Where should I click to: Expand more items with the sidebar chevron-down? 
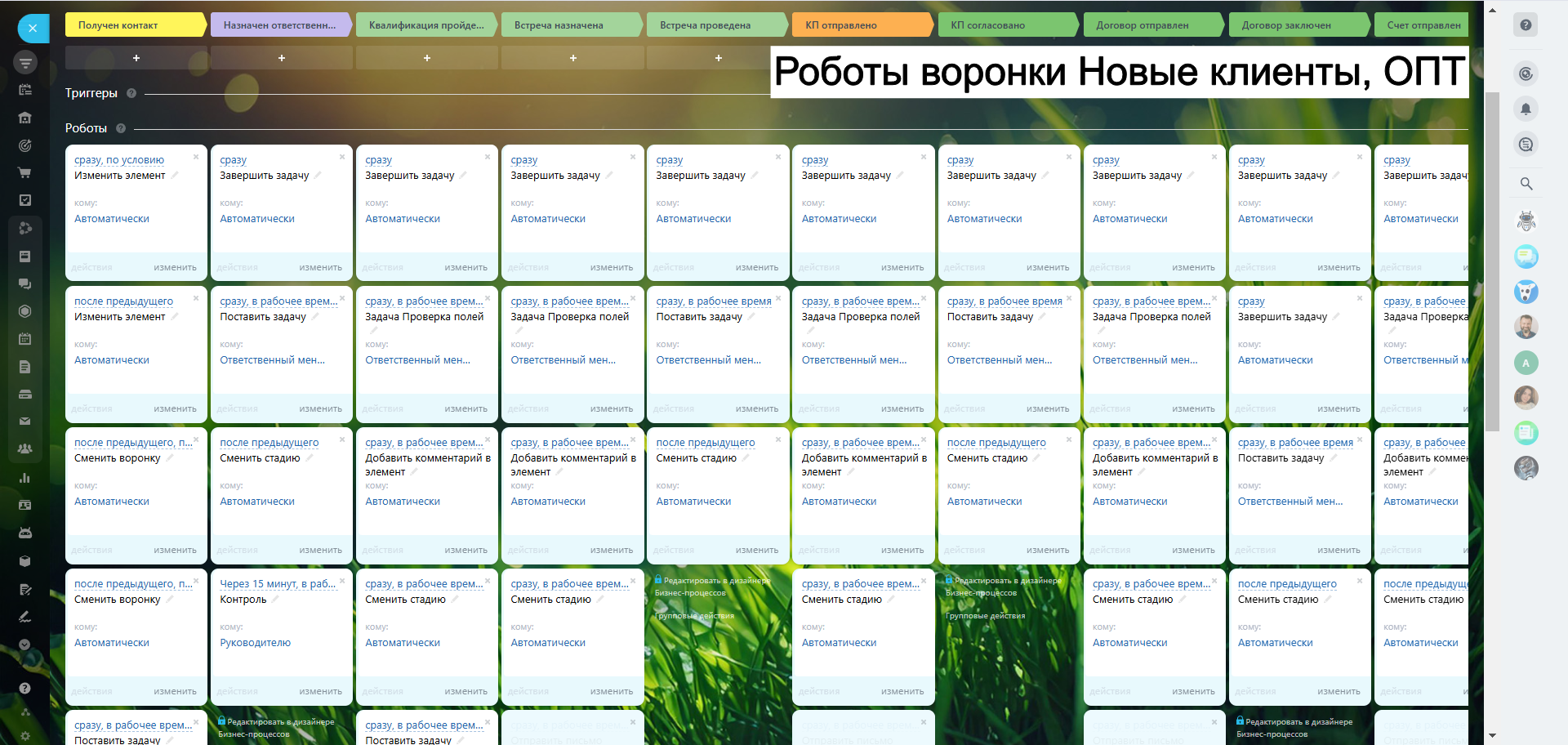pyautogui.click(x=24, y=645)
